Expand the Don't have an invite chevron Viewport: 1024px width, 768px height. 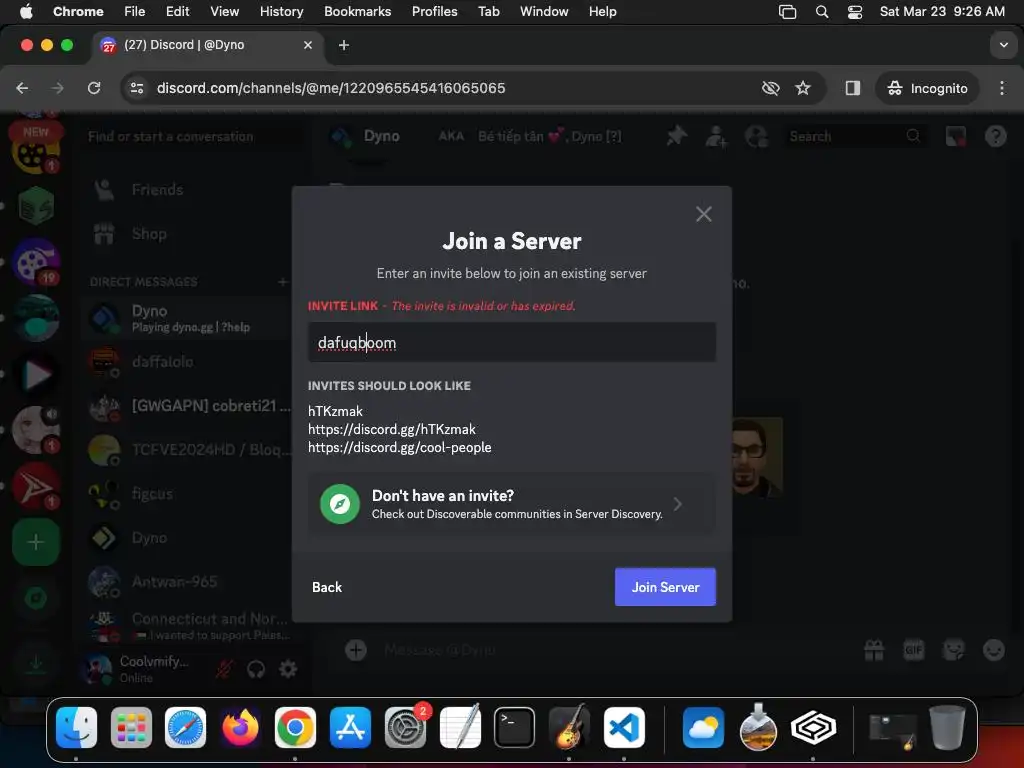click(678, 504)
